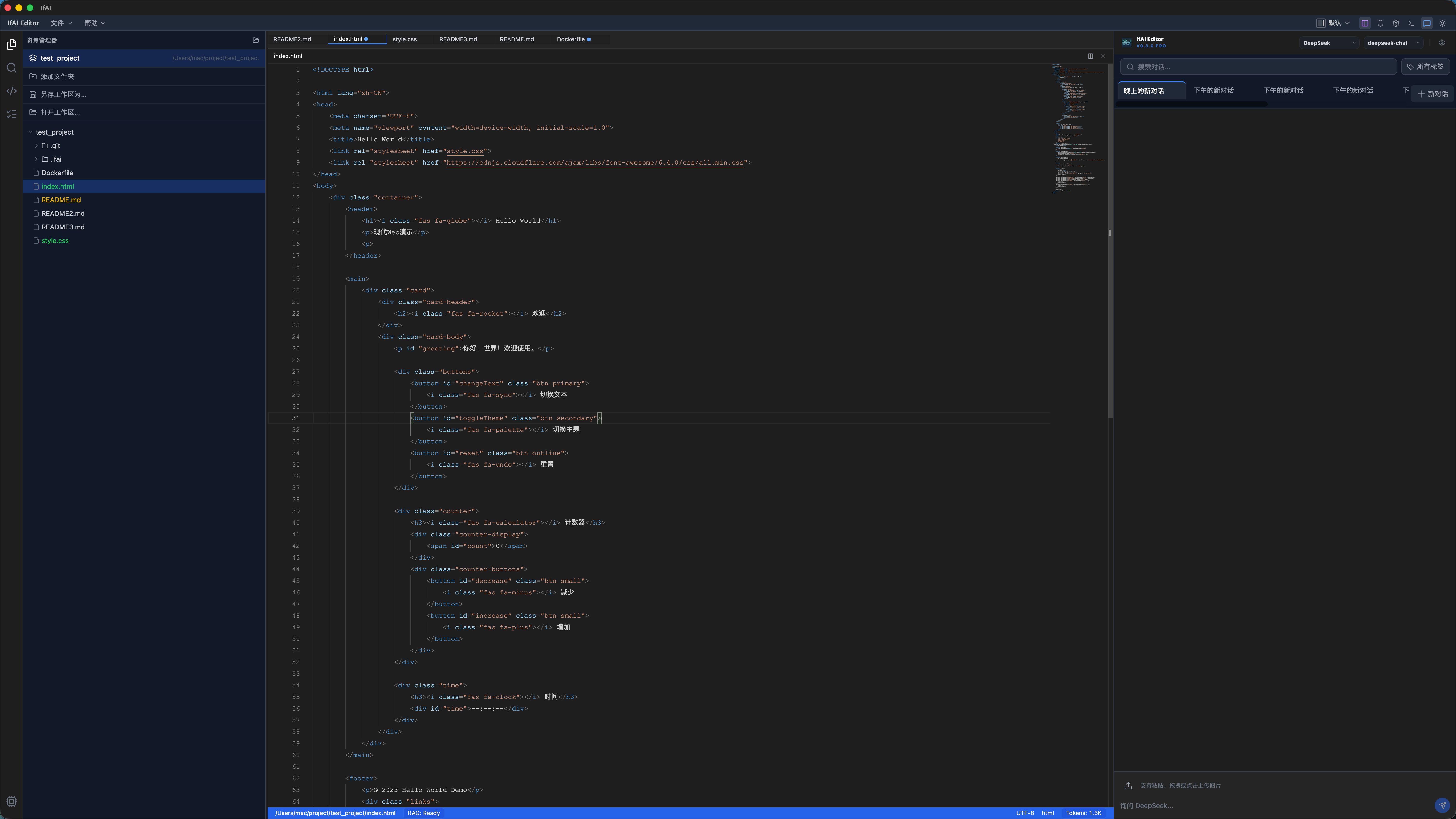Click the image upload icon in chat panel
This screenshot has height=819, width=1456.
click(x=1128, y=786)
